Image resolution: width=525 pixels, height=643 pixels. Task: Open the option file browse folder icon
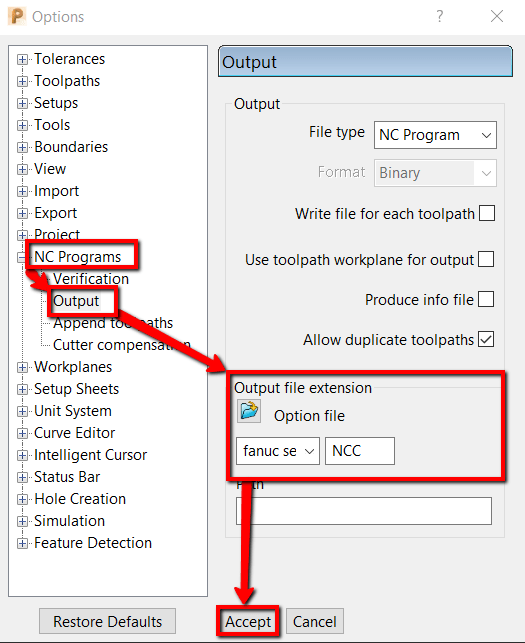click(x=249, y=411)
